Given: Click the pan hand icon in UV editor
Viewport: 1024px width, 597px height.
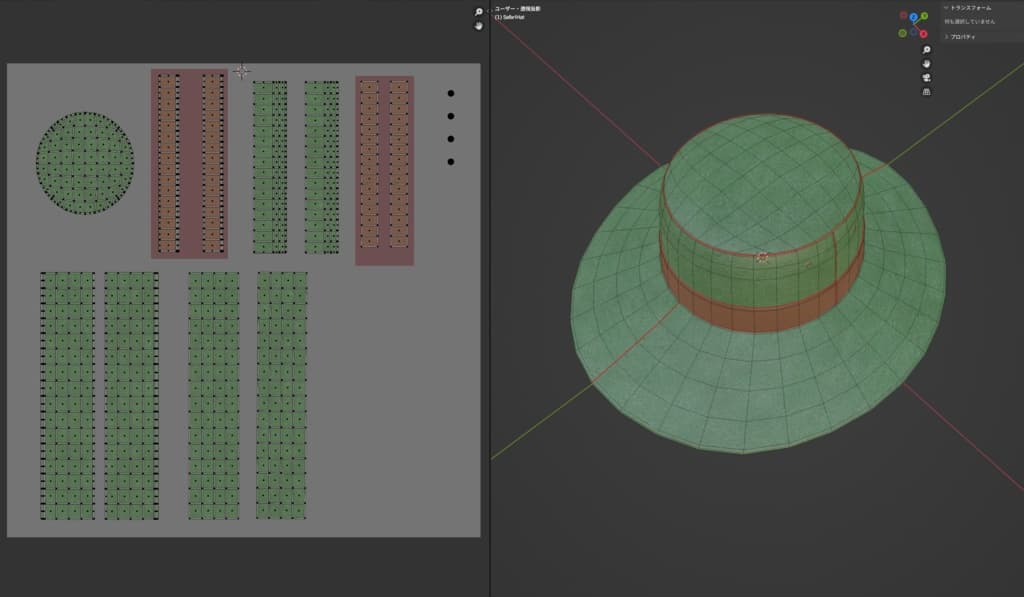Looking at the screenshot, I should pos(478,25).
